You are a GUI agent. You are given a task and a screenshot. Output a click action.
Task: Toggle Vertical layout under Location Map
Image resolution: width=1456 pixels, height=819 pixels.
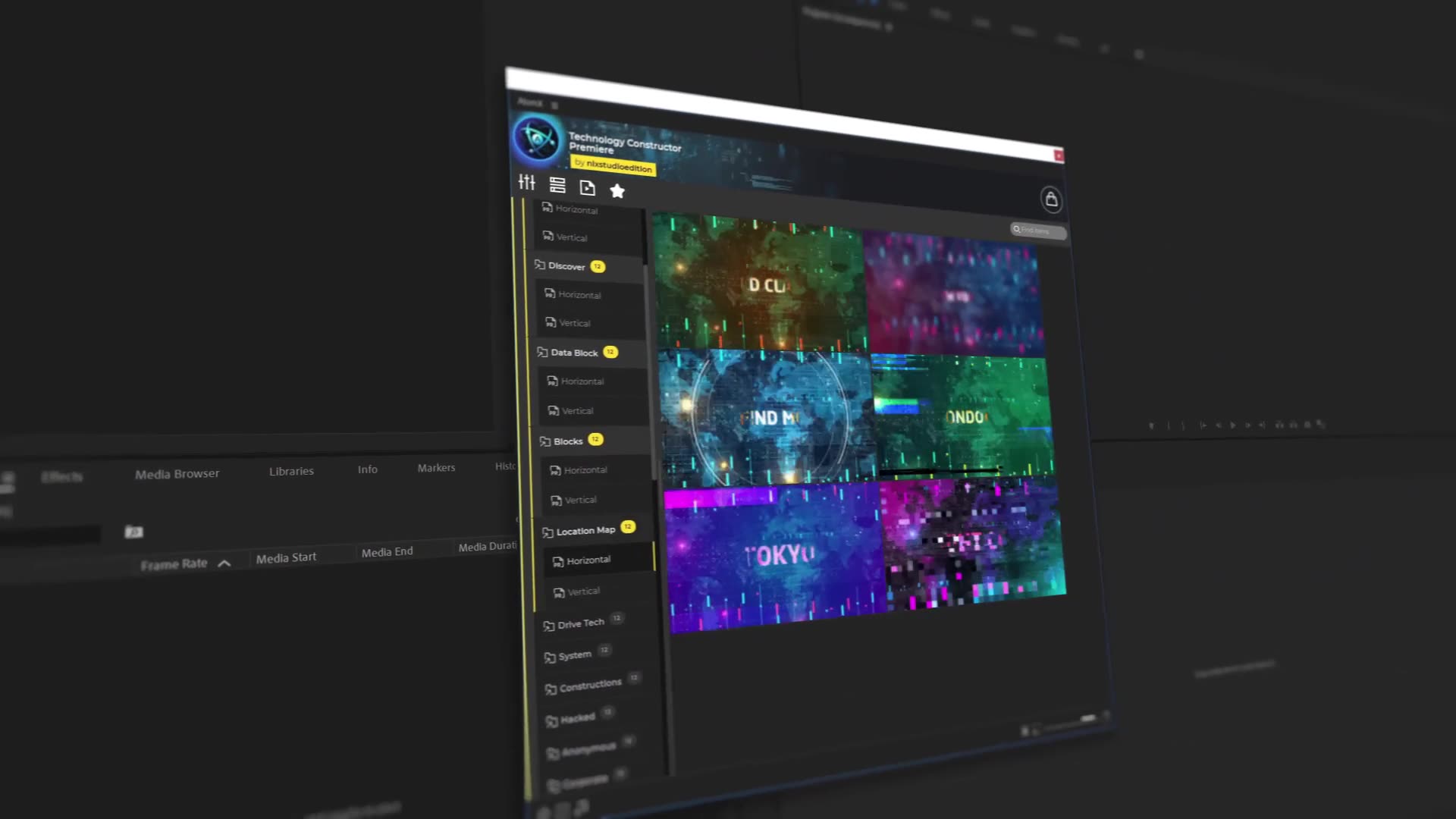click(585, 590)
